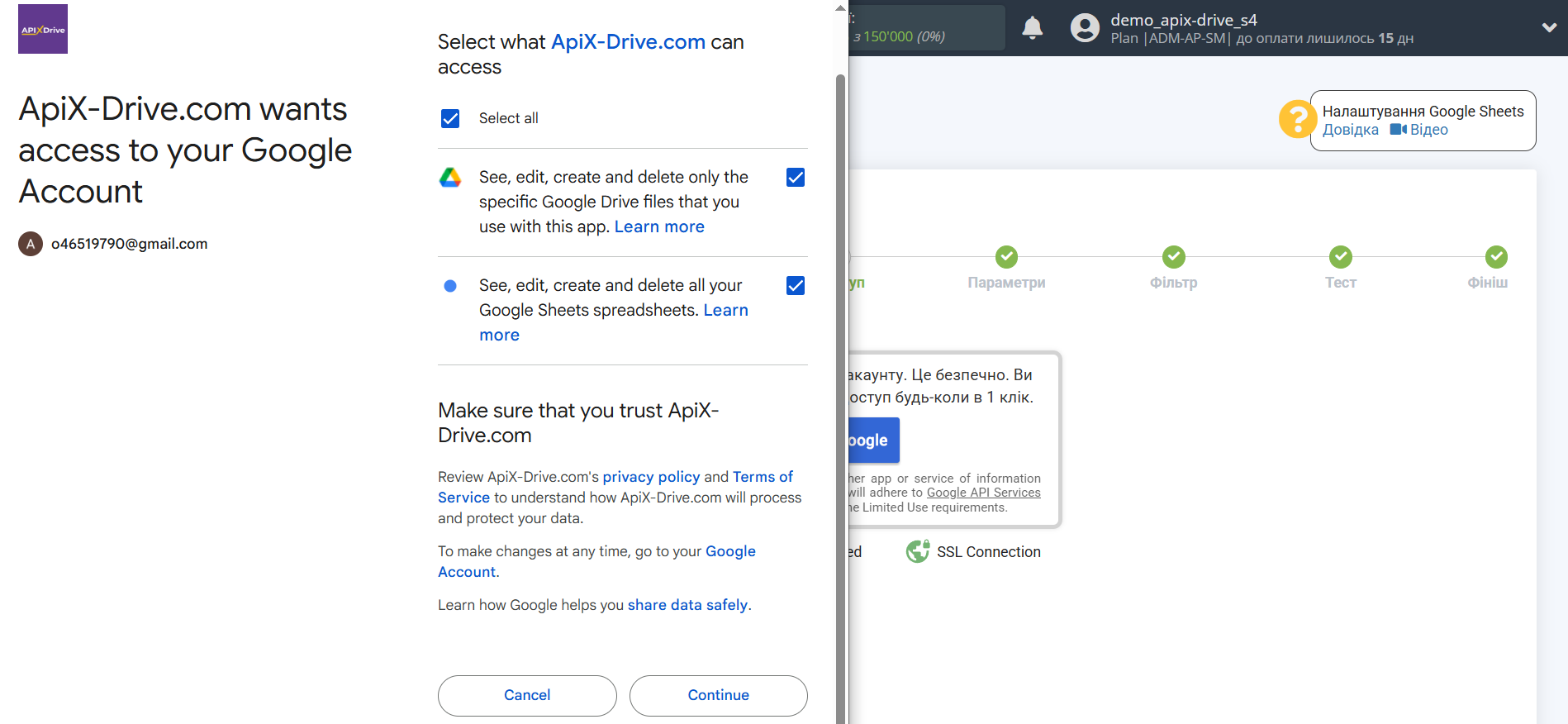Click the yellow question mark help icon
Viewport: 1568px width, 724px height.
[x=1298, y=119]
